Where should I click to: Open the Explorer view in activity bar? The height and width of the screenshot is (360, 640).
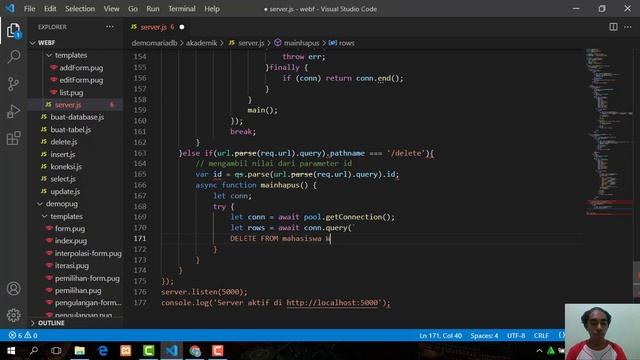click(x=13, y=31)
